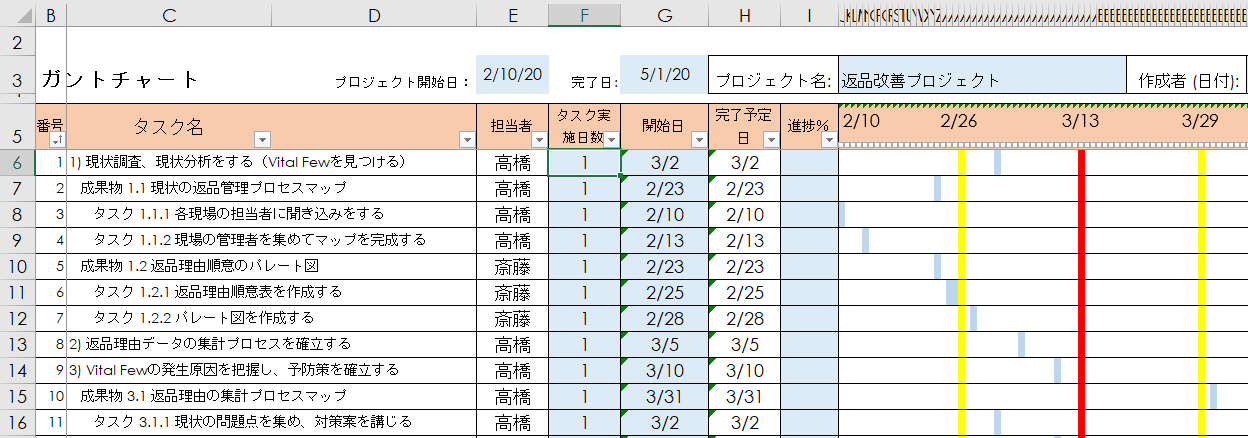Image resolution: width=1248 pixels, height=438 pixels.
Task: Select the 完了日 label
Action: pos(594,82)
